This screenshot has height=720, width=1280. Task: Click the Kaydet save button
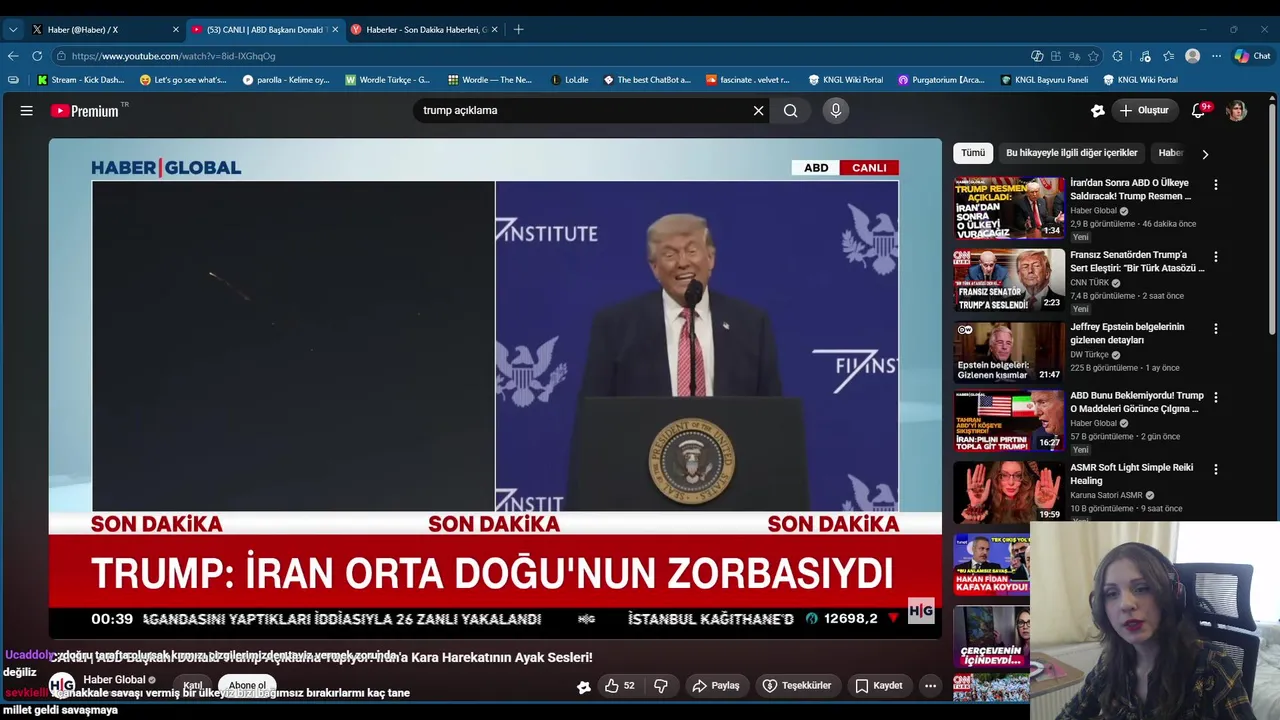coord(879,686)
